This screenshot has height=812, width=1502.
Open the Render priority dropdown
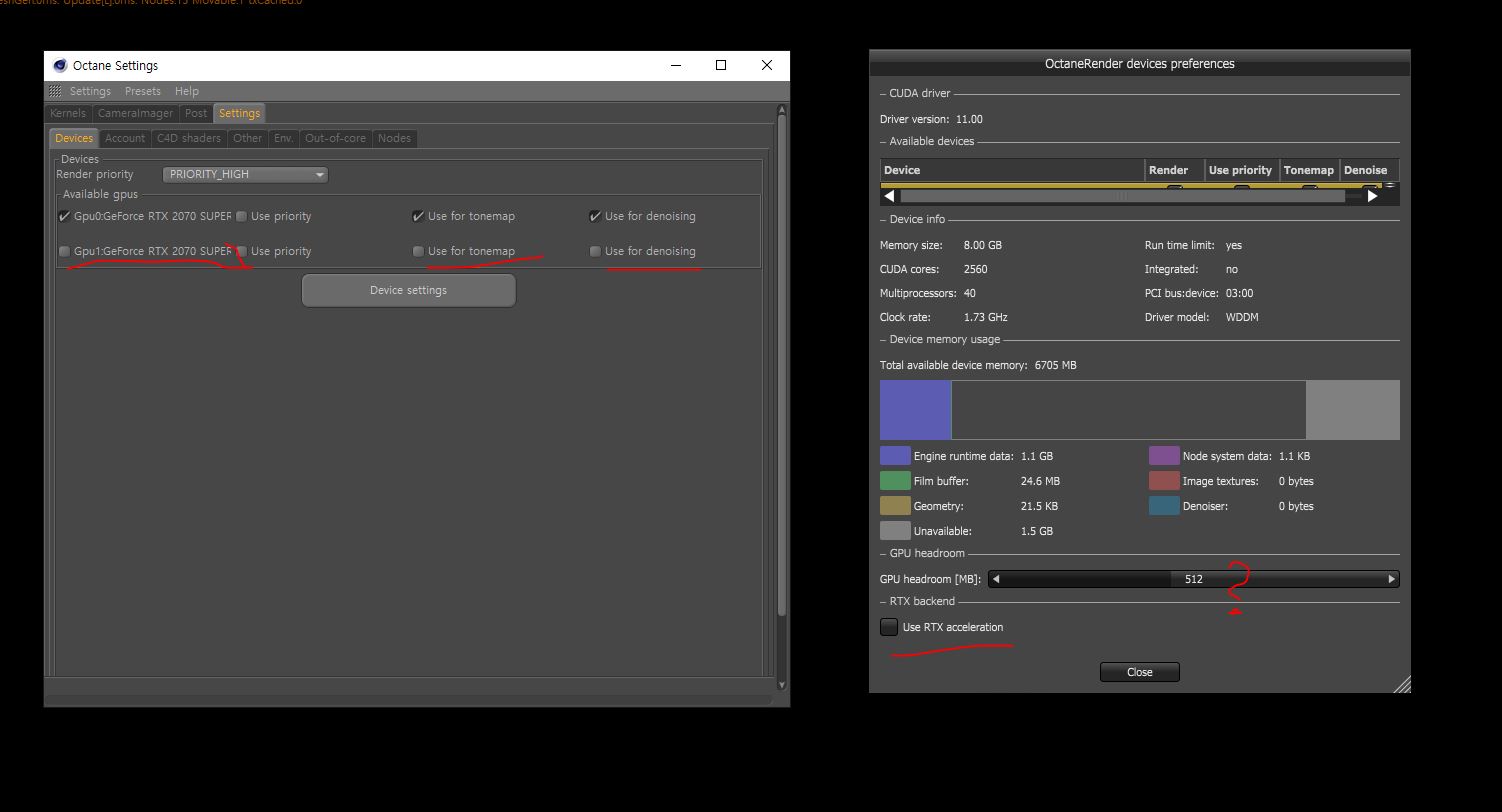(x=245, y=174)
